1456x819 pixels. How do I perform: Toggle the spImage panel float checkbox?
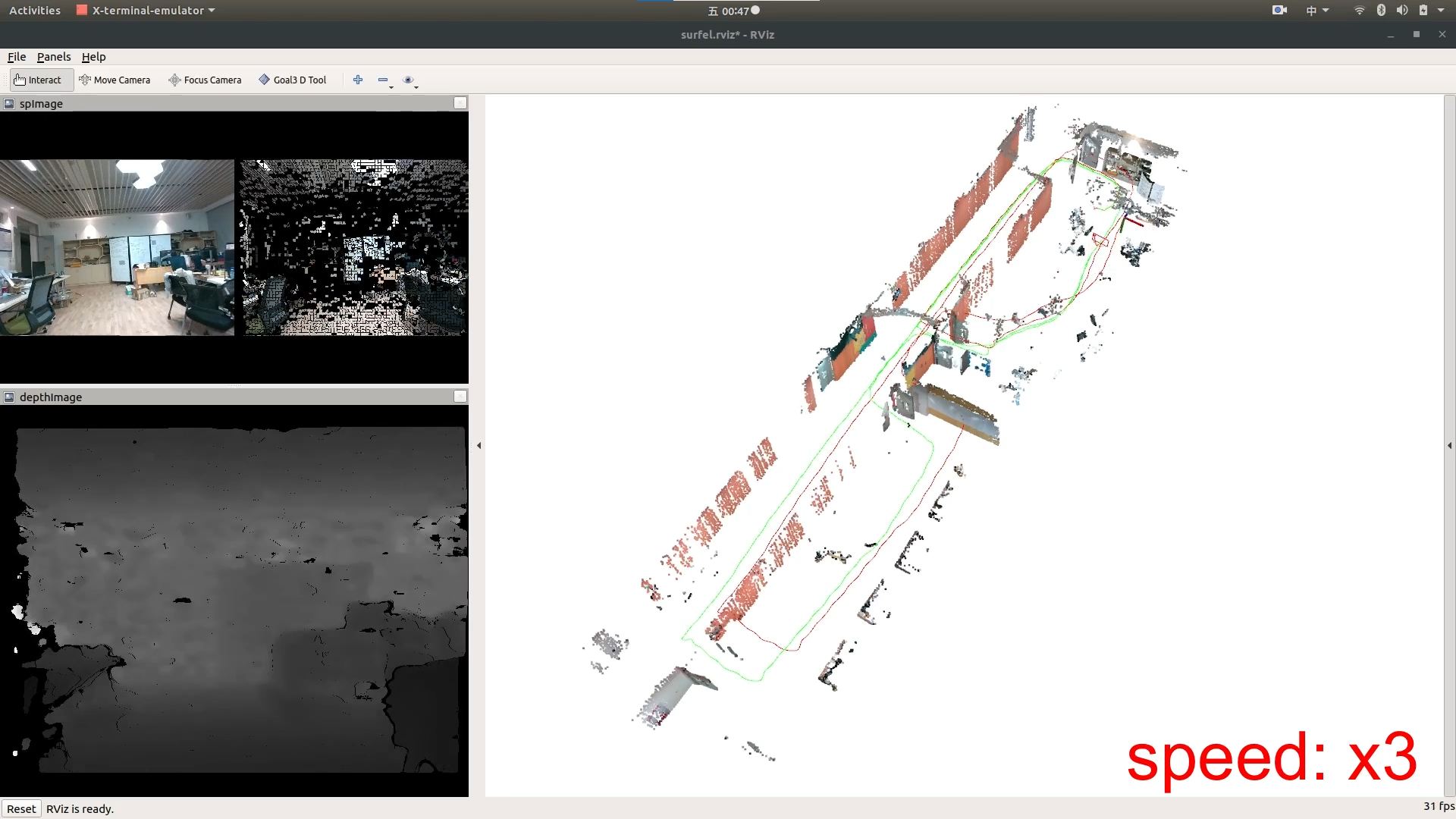tap(460, 102)
